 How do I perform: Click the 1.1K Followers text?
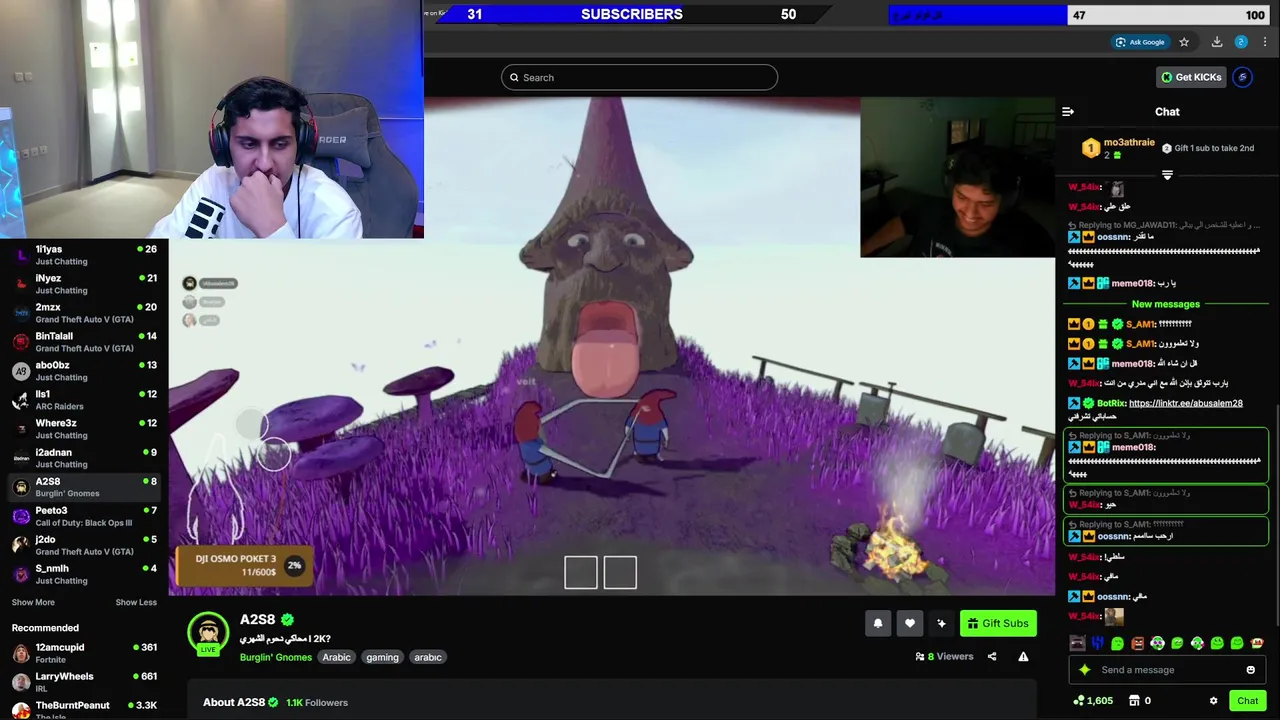[317, 702]
